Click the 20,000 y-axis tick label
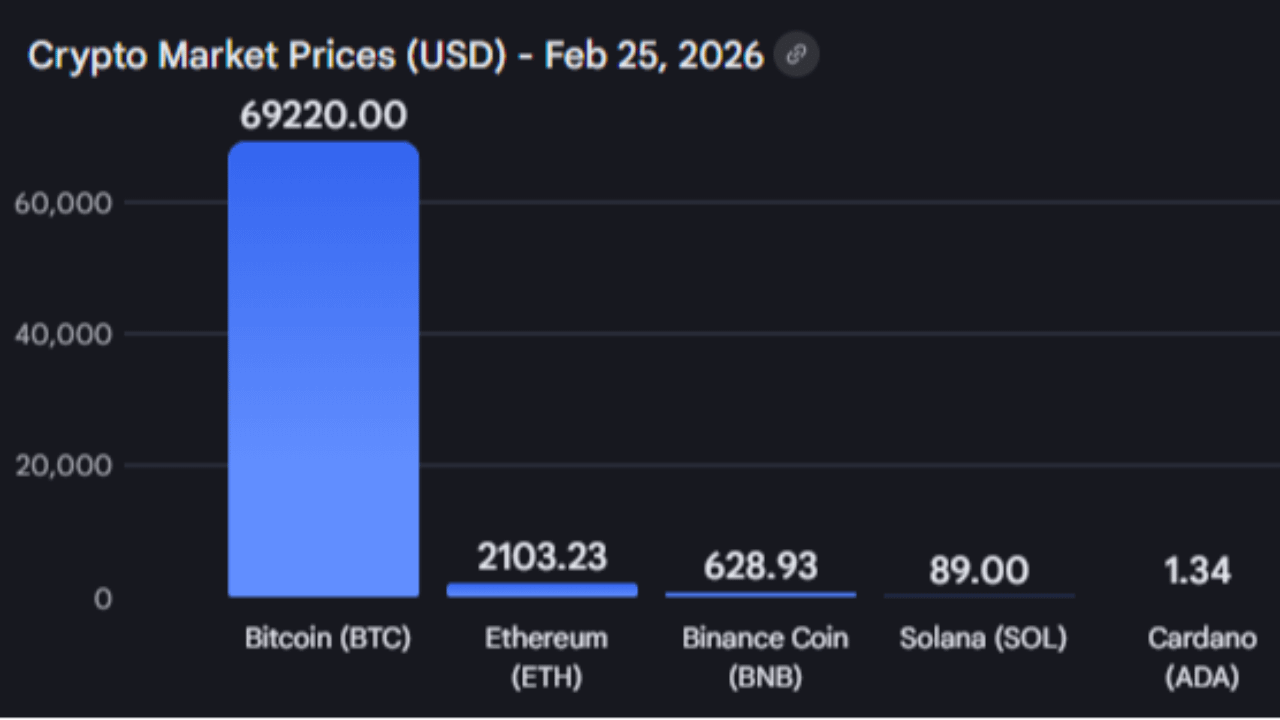 point(63,466)
